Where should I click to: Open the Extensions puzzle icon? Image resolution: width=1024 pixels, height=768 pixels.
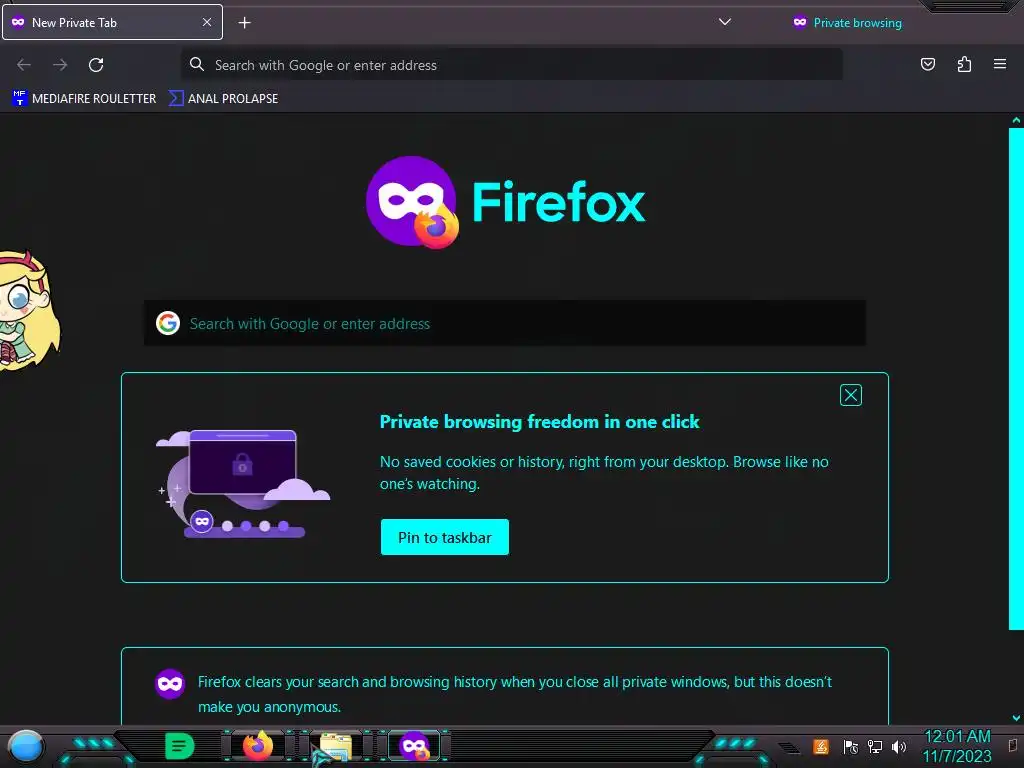click(964, 64)
